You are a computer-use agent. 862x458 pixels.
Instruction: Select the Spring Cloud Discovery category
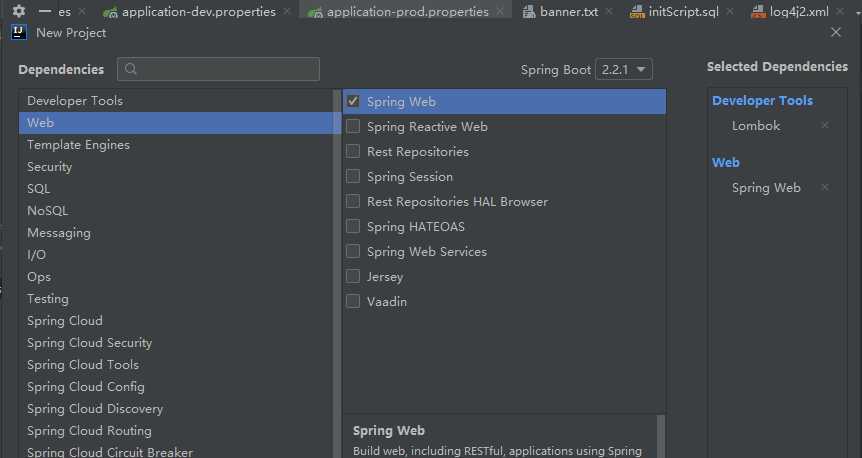(x=177, y=409)
